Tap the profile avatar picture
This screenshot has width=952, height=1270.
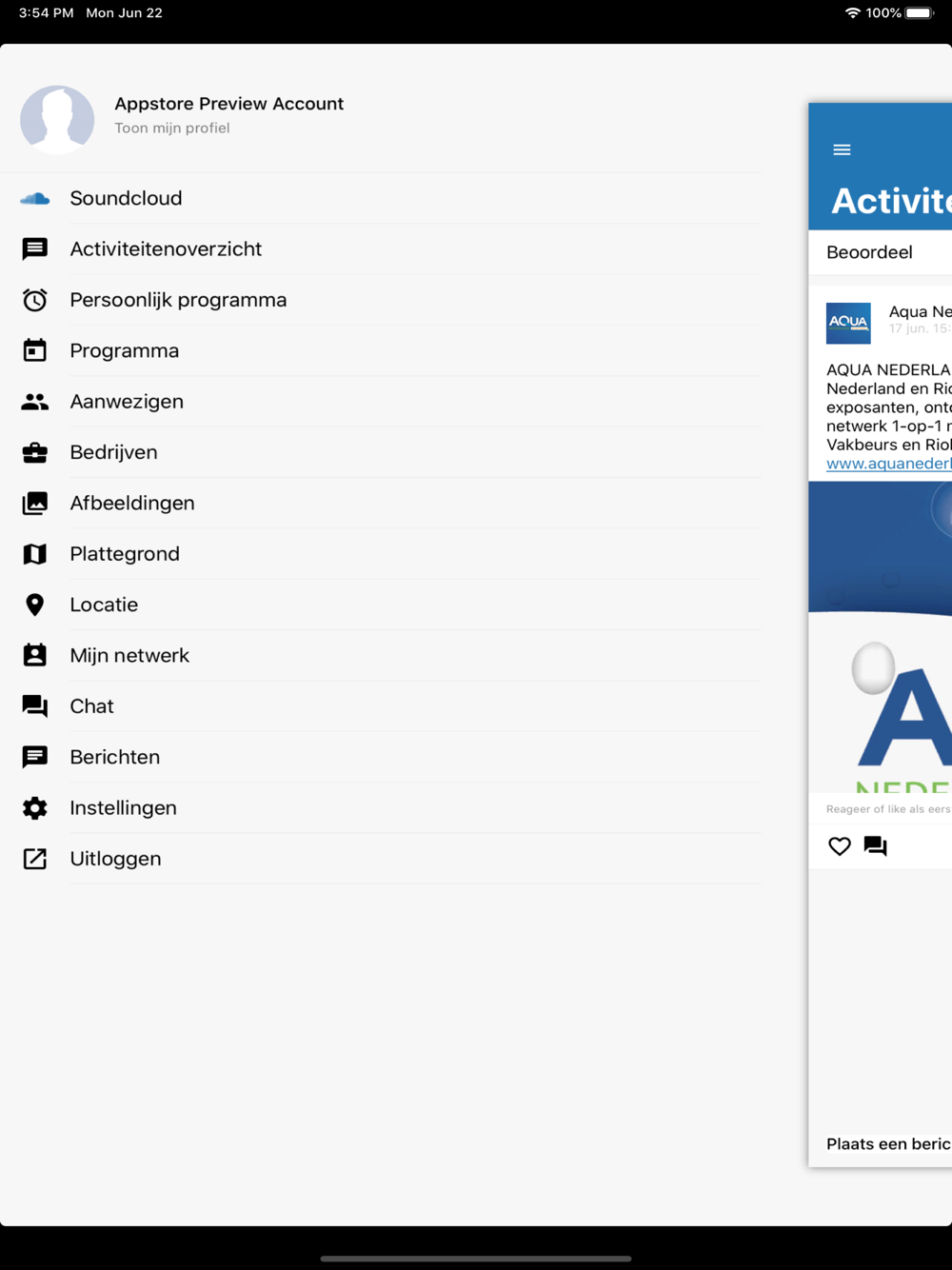(x=57, y=120)
